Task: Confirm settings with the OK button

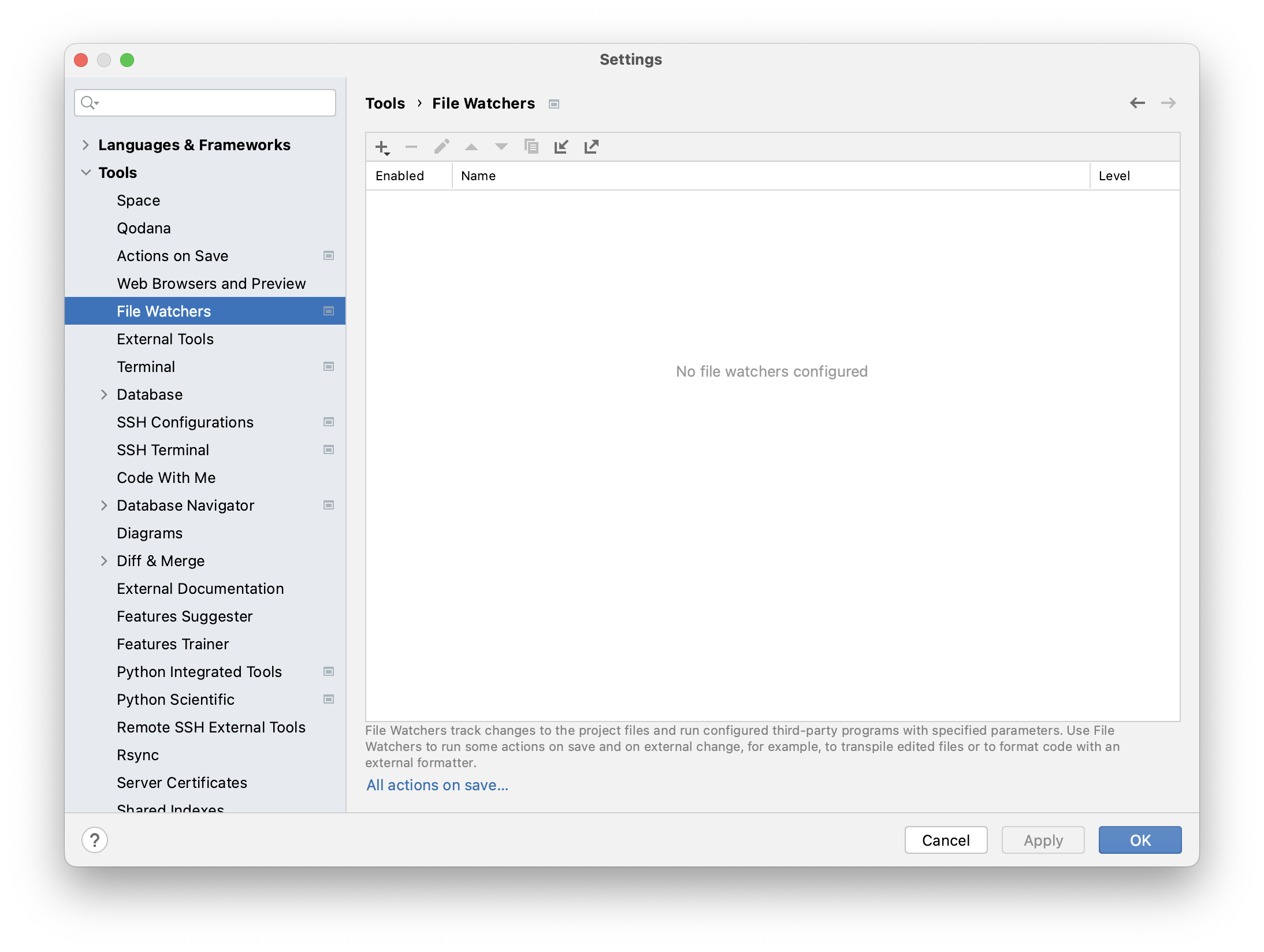Action: click(x=1139, y=840)
